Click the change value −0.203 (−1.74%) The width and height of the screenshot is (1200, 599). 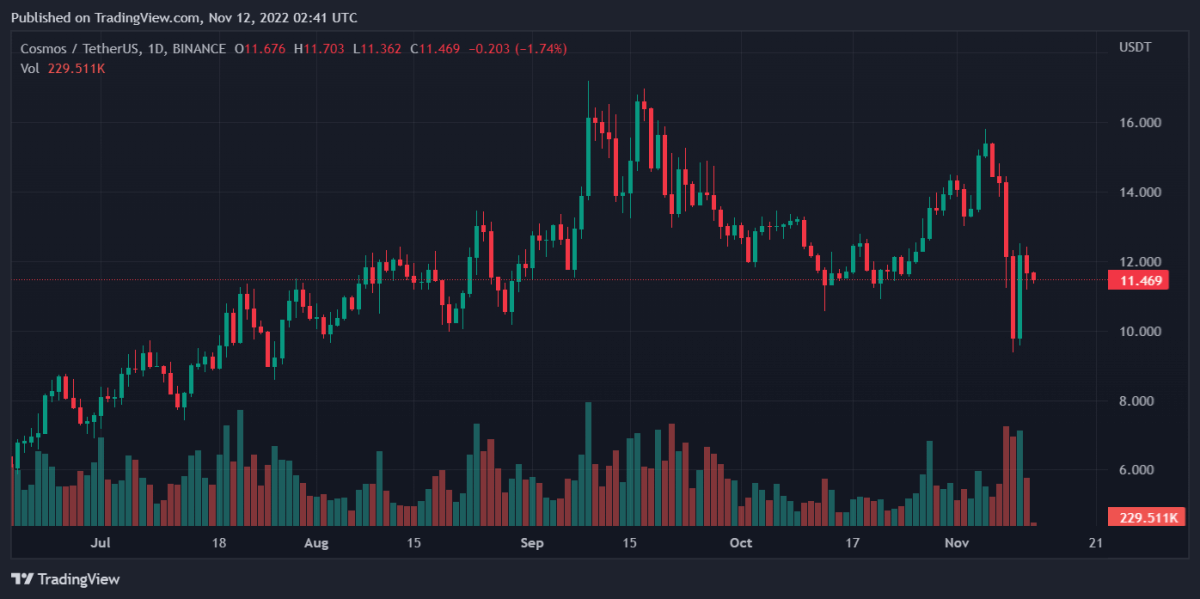coord(520,48)
